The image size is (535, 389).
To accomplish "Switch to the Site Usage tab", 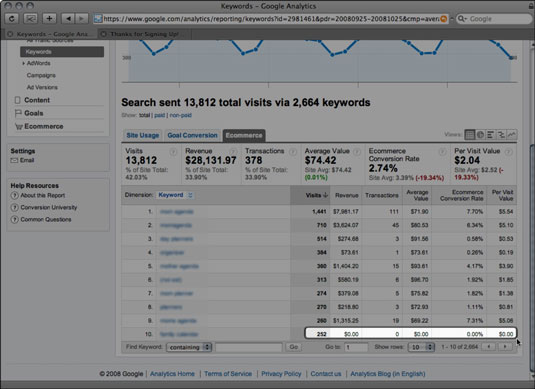I will [x=143, y=135].
